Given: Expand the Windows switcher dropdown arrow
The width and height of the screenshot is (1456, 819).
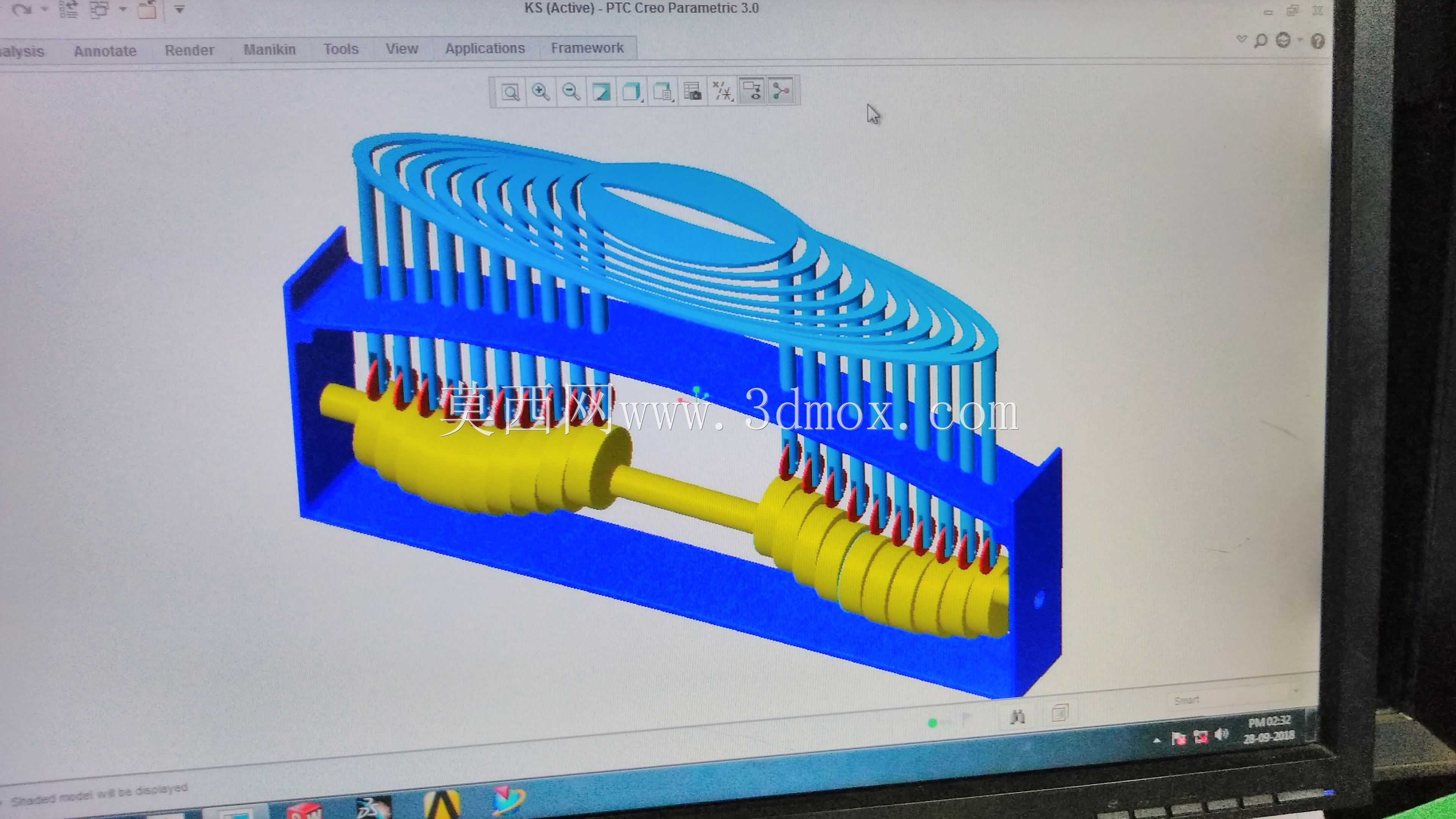Looking at the screenshot, I should coord(122,9).
